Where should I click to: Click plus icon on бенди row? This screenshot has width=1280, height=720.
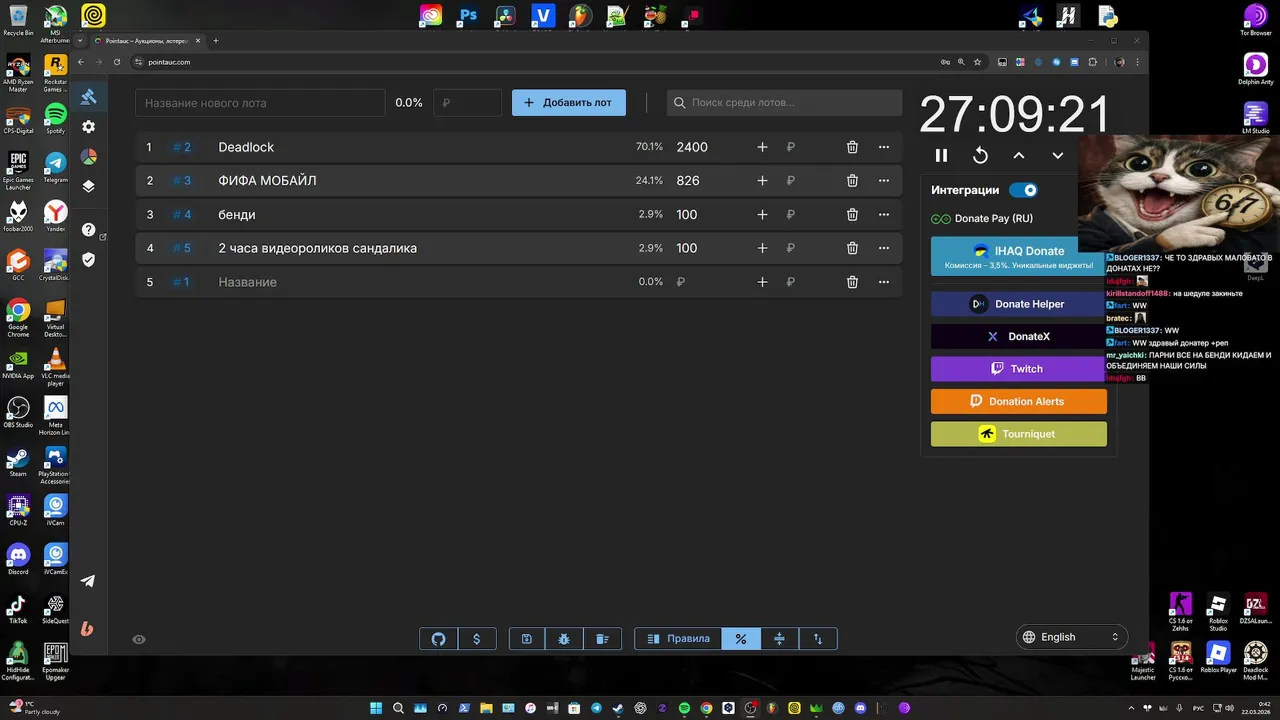pyautogui.click(x=762, y=215)
